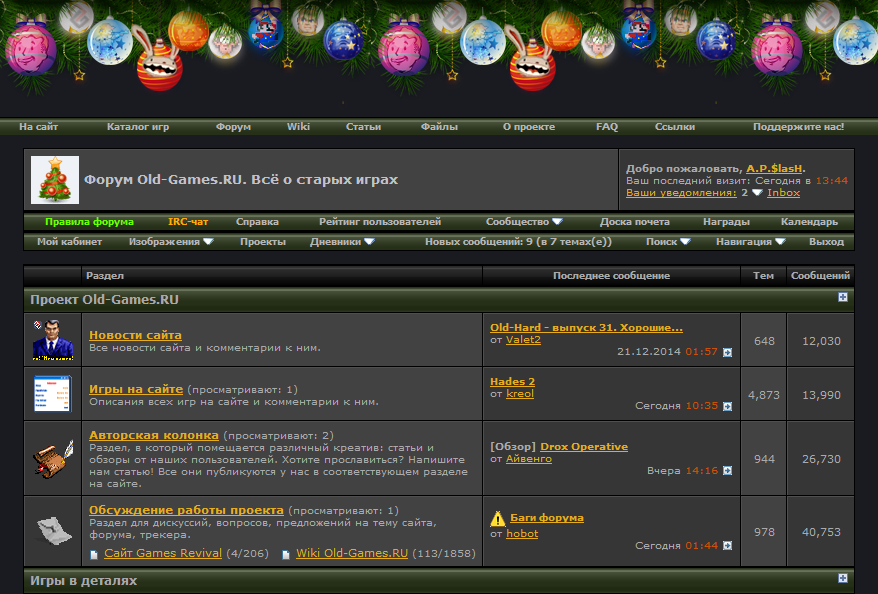Open Ссылки in top menu
The width and height of the screenshot is (878, 594).
tap(675, 127)
